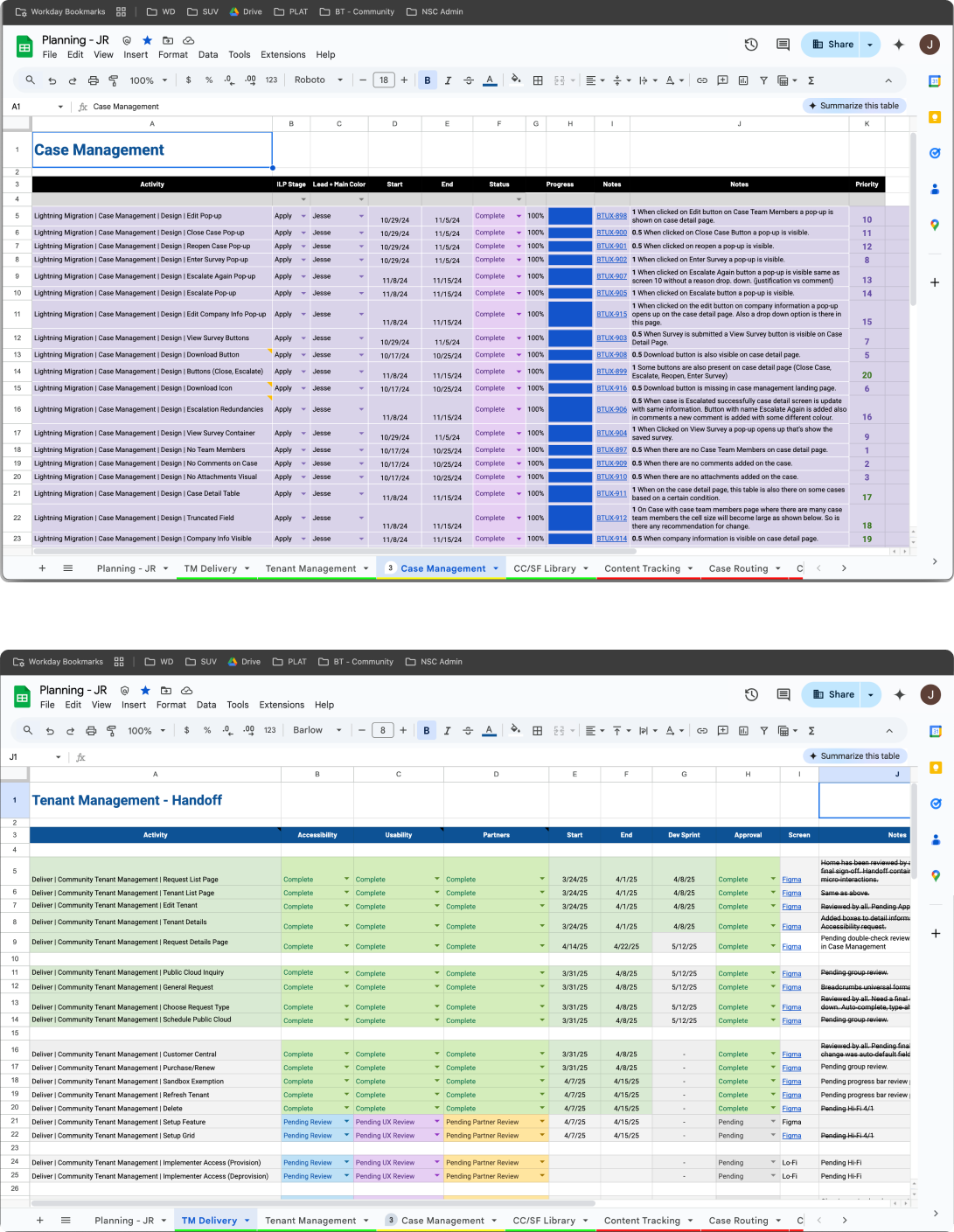Toggle italic in Case Management window toolbar
Image resolution: width=954 pixels, height=1232 pixels.
pos(448,80)
